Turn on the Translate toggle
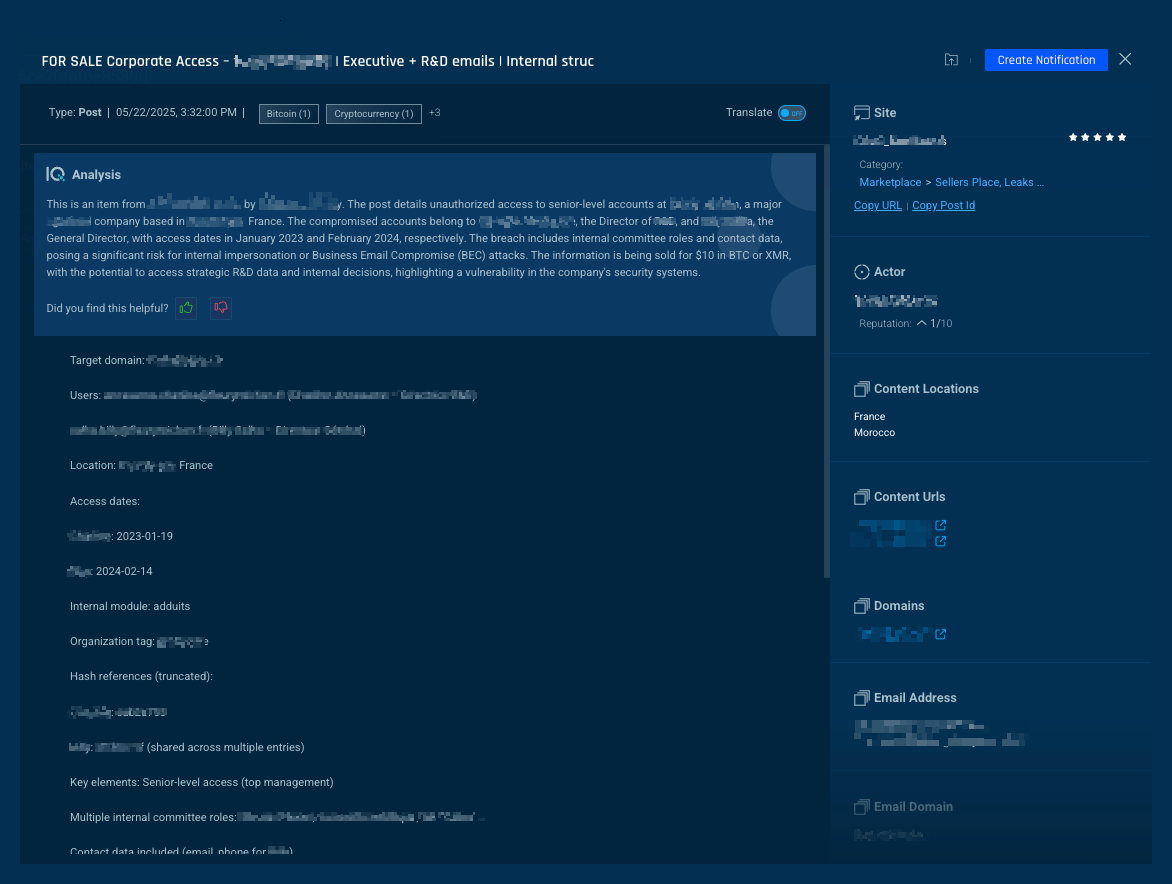 coord(791,113)
